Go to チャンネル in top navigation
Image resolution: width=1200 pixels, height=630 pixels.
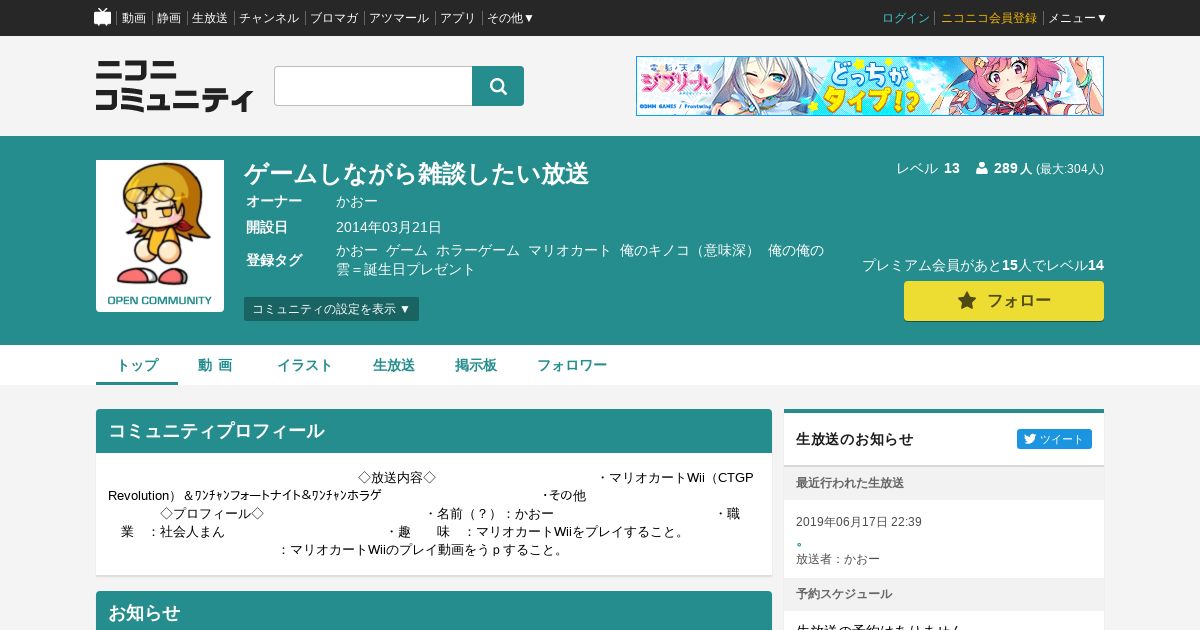pyautogui.click(x=269, y=18)
